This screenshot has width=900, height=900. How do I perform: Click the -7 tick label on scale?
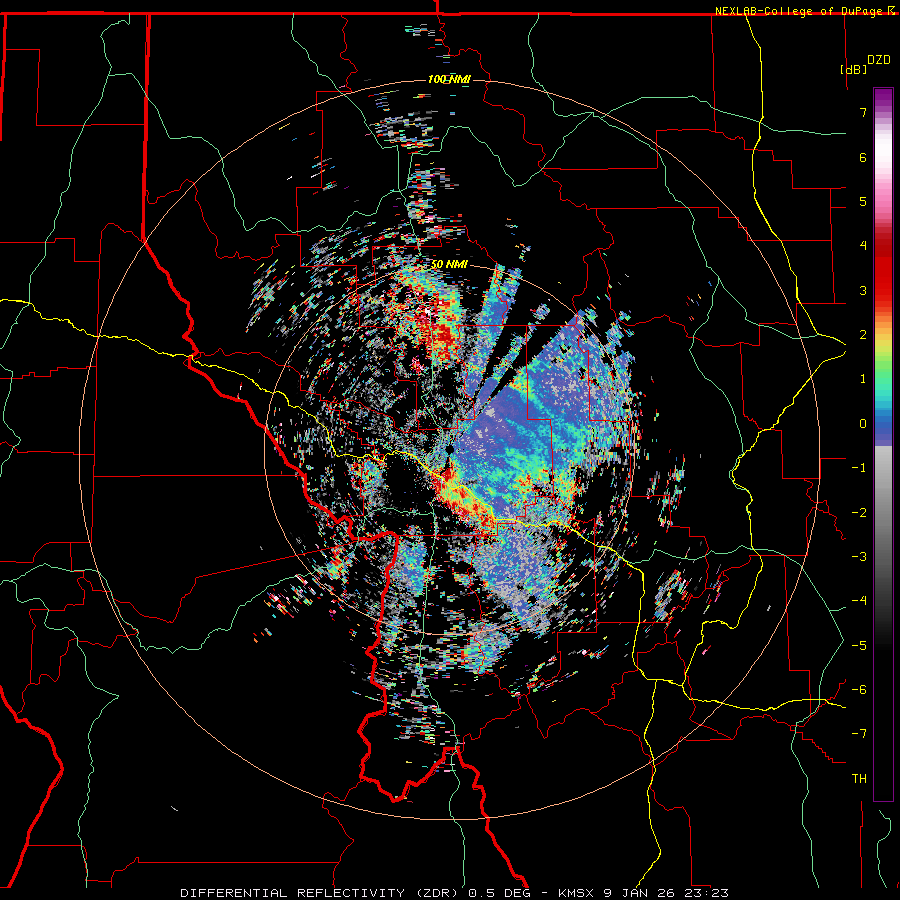coord(859,734)
